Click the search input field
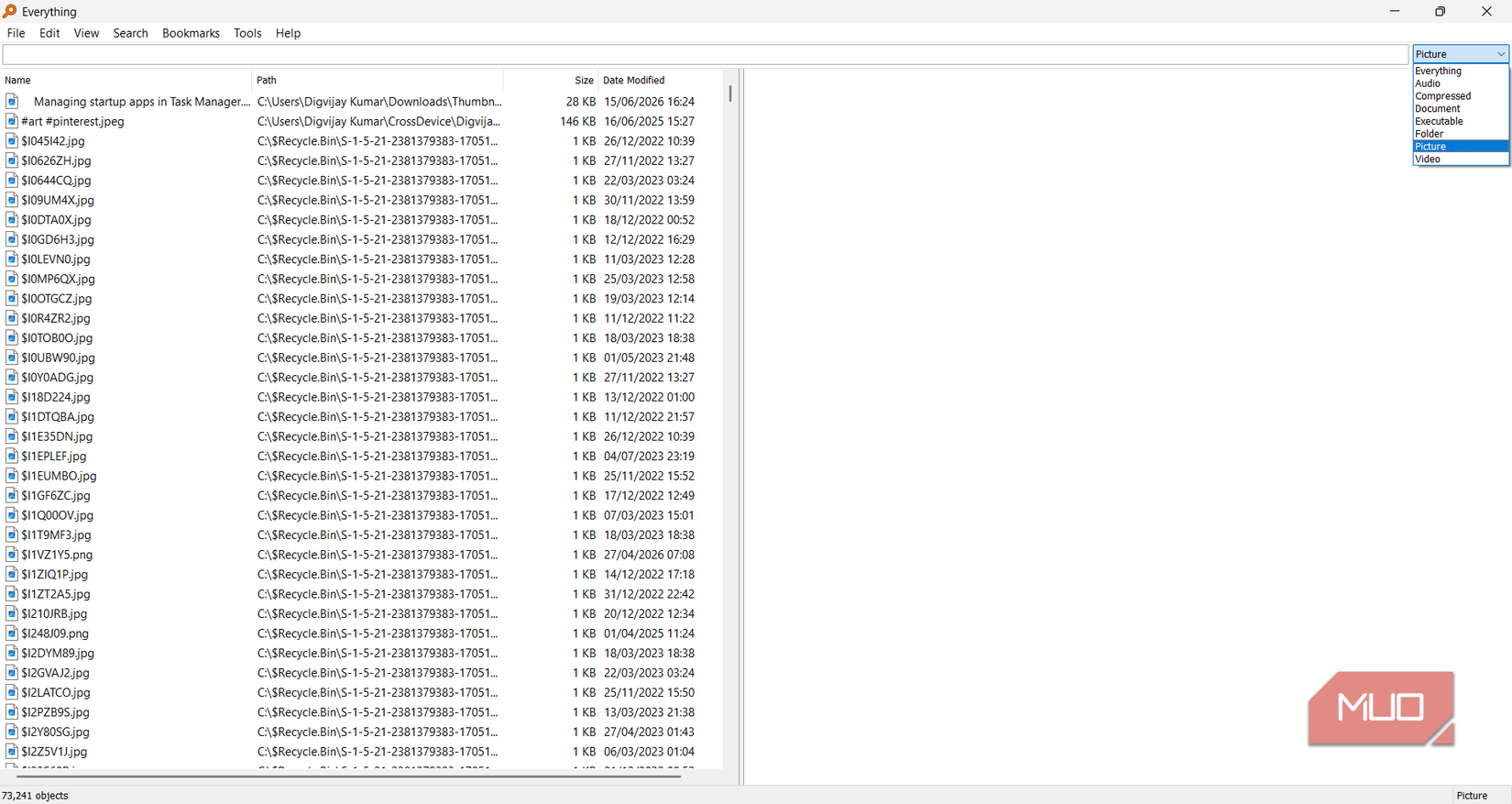 coord(705,54)
